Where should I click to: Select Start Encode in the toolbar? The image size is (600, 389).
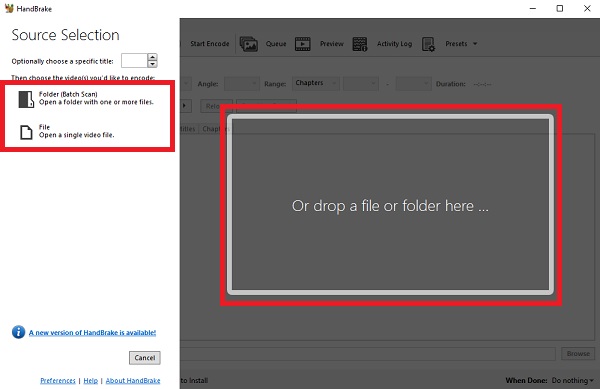(x=210, y=44)
